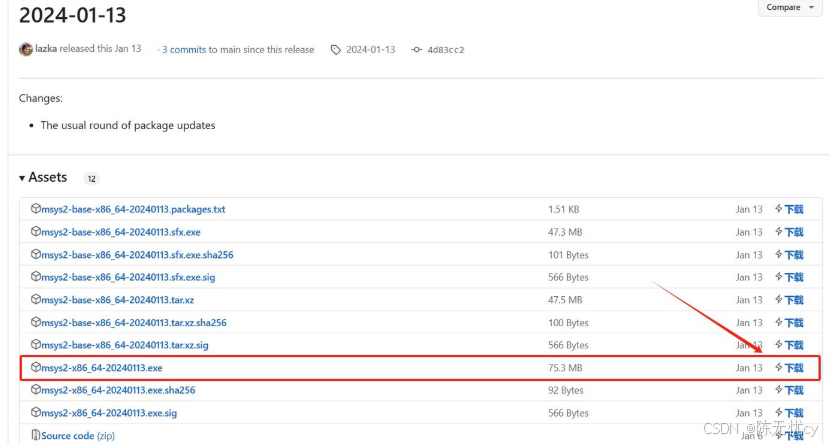Open the Compare dropdown
The image size is (830, 444).
[x=790, y=7]
